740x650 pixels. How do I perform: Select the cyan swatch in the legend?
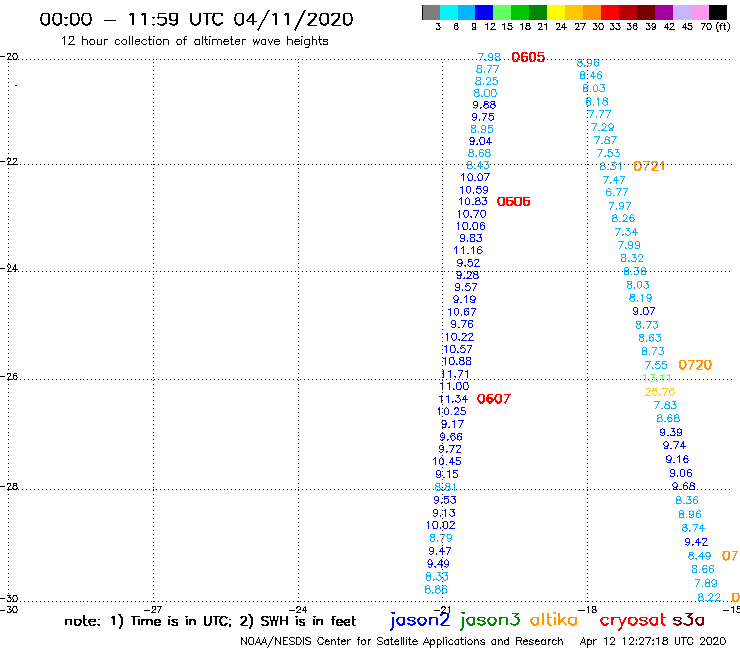click(448, 12)
